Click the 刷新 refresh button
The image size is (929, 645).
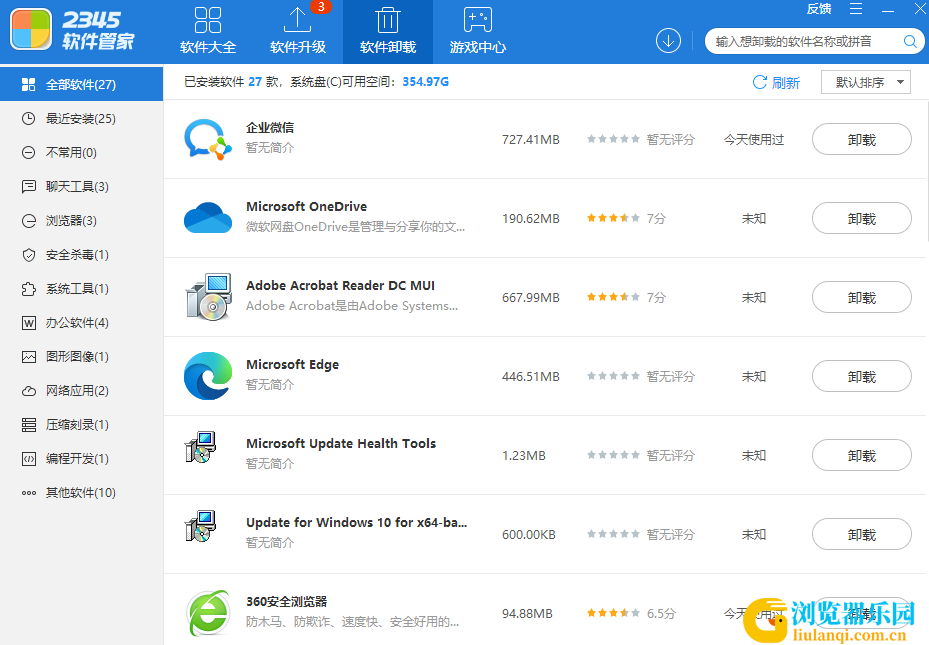coord(776,82)
